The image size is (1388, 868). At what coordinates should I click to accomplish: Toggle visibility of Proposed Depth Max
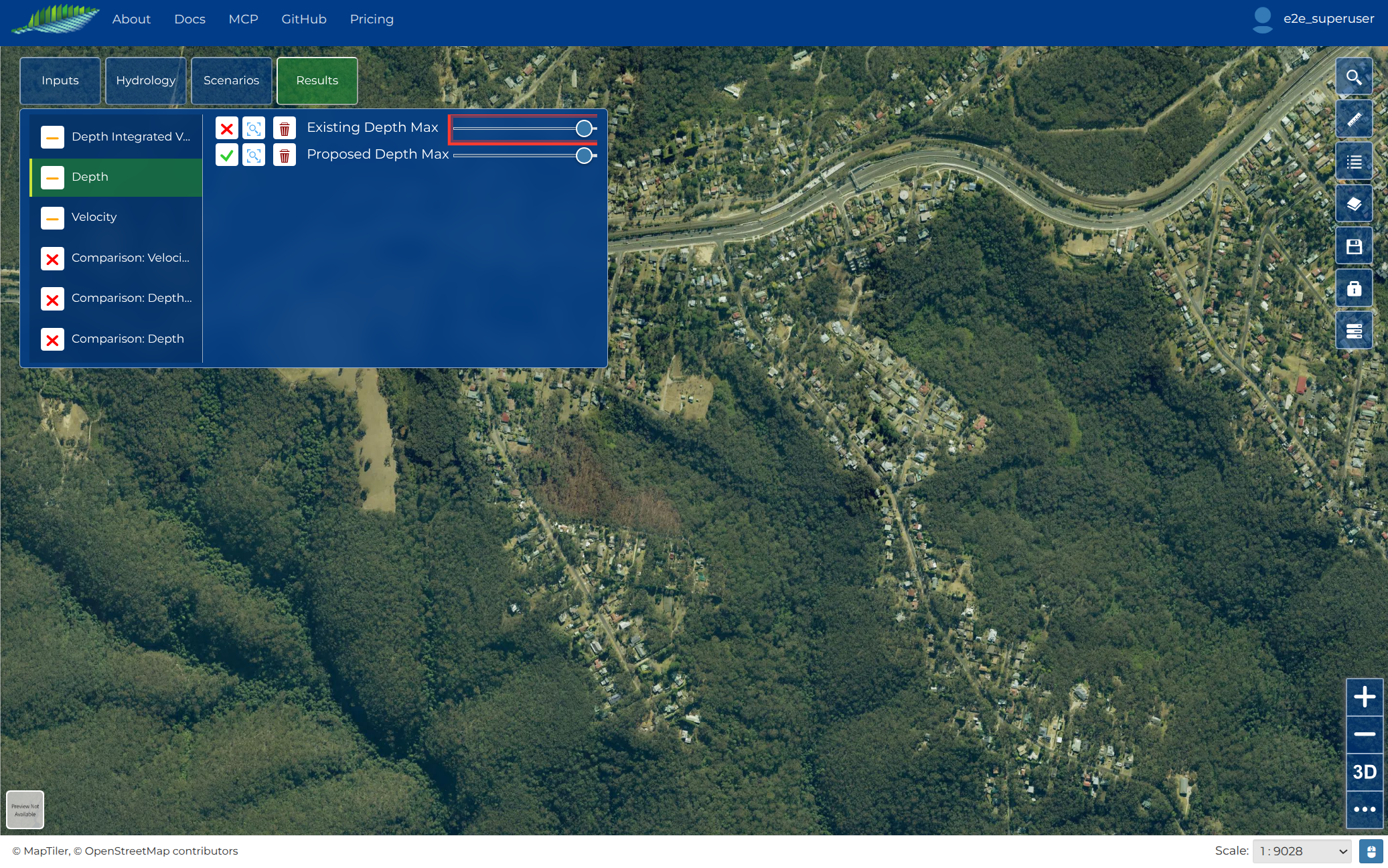point(227,155)
